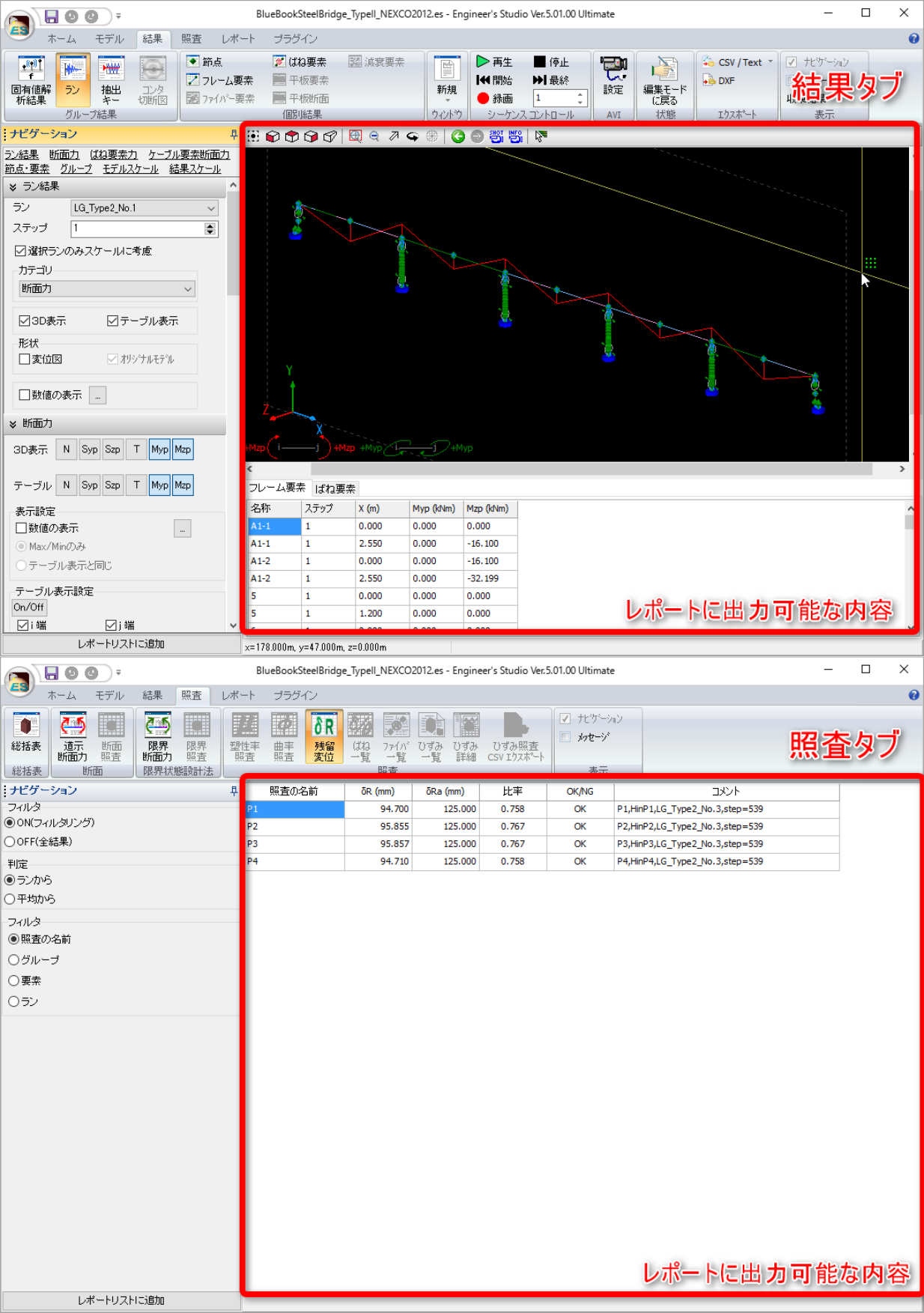Click zoom-out magnifier in viewport toolbar
This screenshot has width=924, height=1313.
coord(374,136)
